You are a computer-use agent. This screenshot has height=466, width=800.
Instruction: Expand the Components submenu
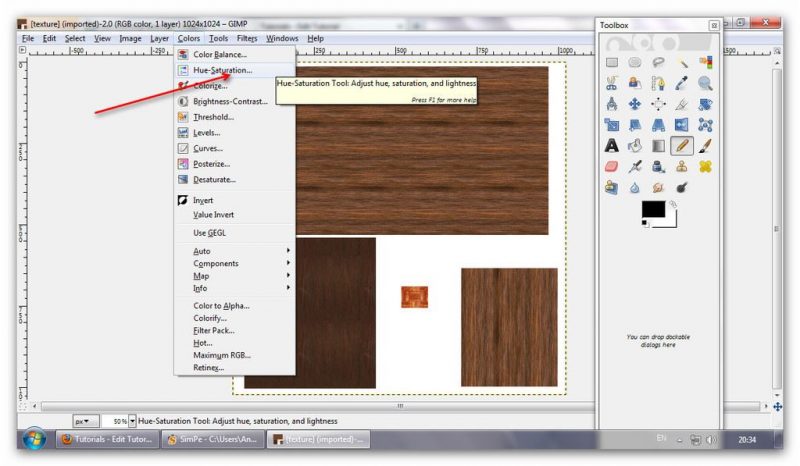[235, 263]
